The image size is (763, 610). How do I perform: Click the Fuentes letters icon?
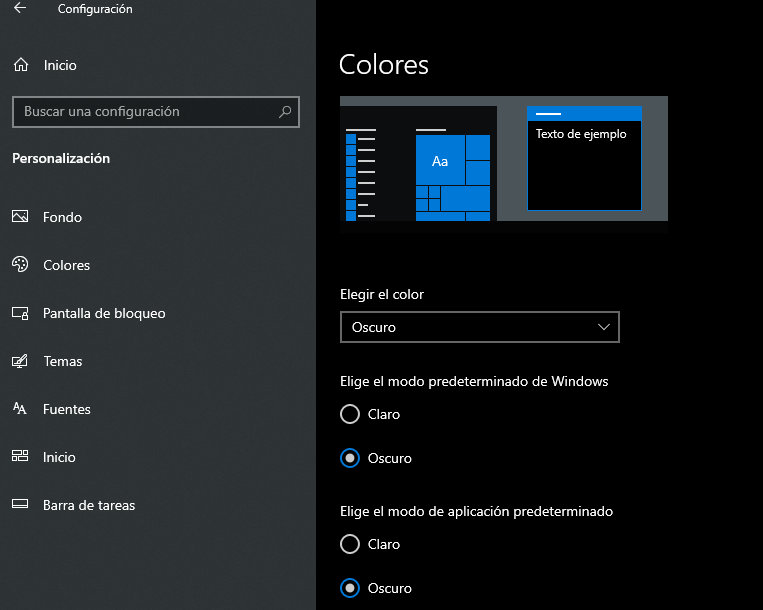pos(20,409)
